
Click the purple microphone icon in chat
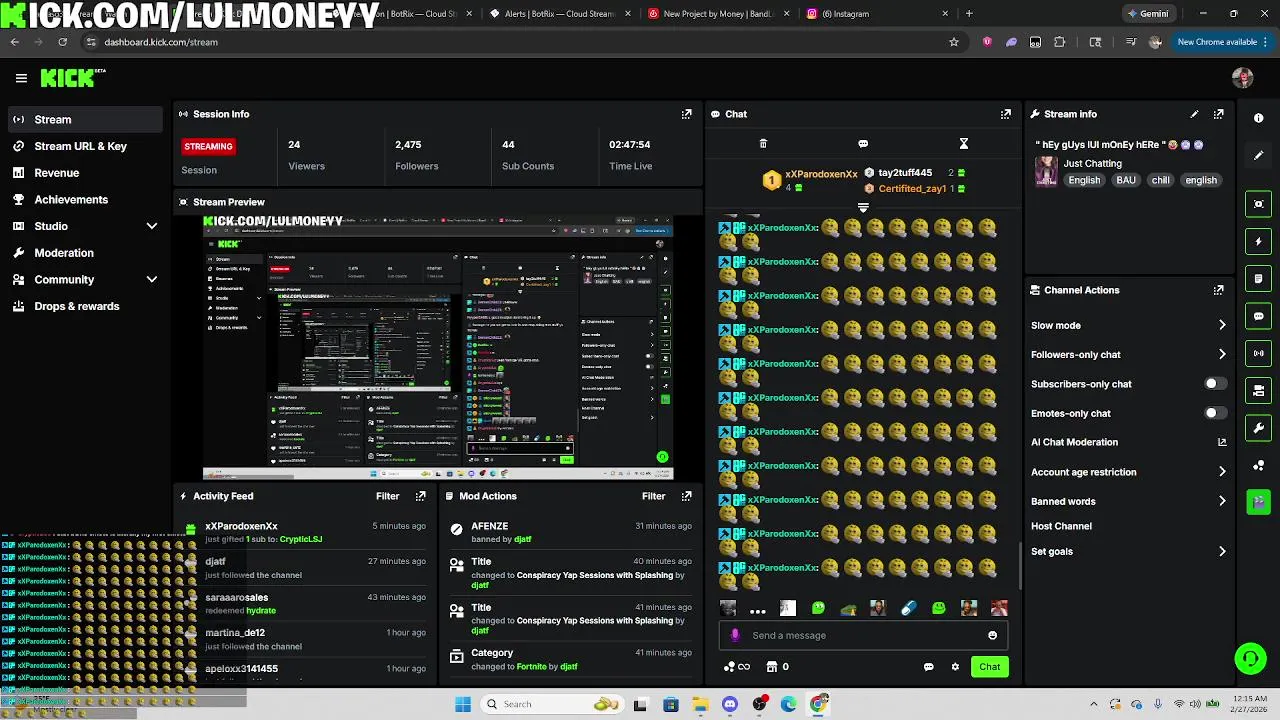735,635
